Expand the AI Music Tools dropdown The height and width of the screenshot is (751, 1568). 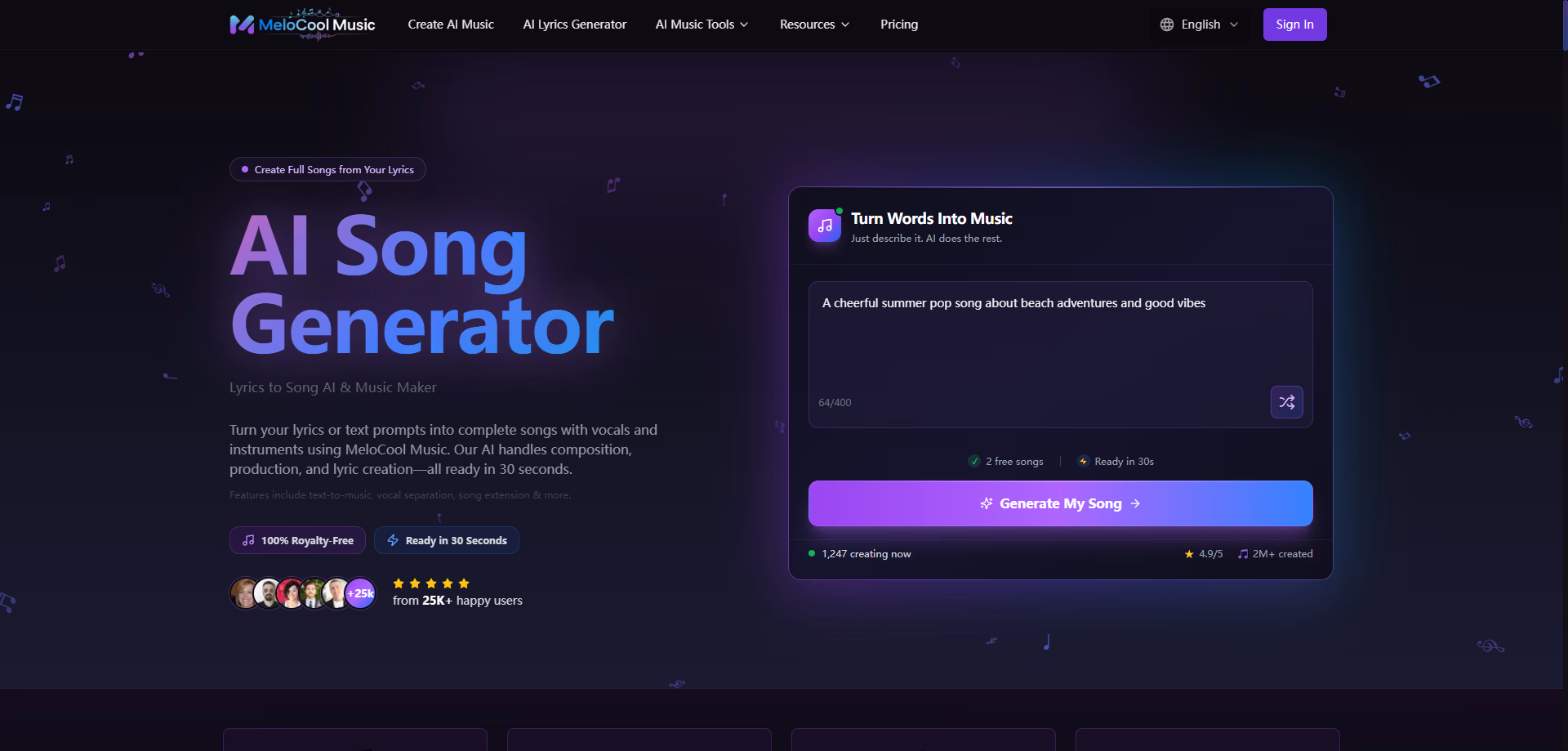pos(702,25)
